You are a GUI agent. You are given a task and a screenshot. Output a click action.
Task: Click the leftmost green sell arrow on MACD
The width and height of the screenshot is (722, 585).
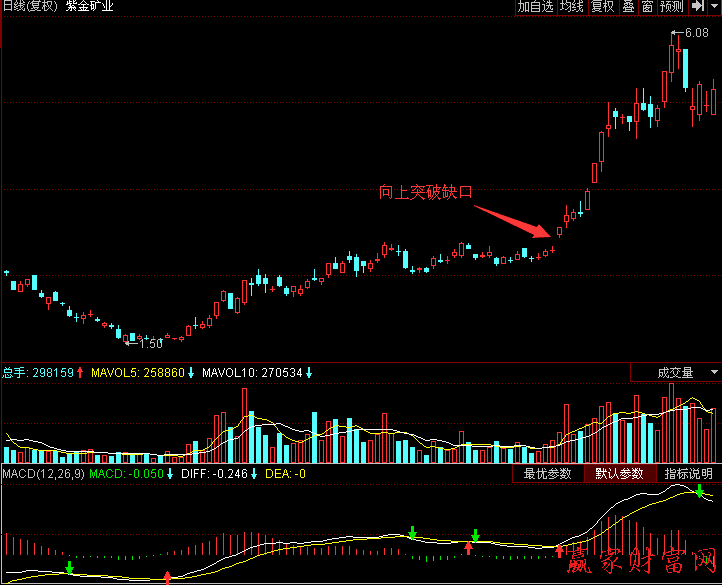[x=69, y=568]
